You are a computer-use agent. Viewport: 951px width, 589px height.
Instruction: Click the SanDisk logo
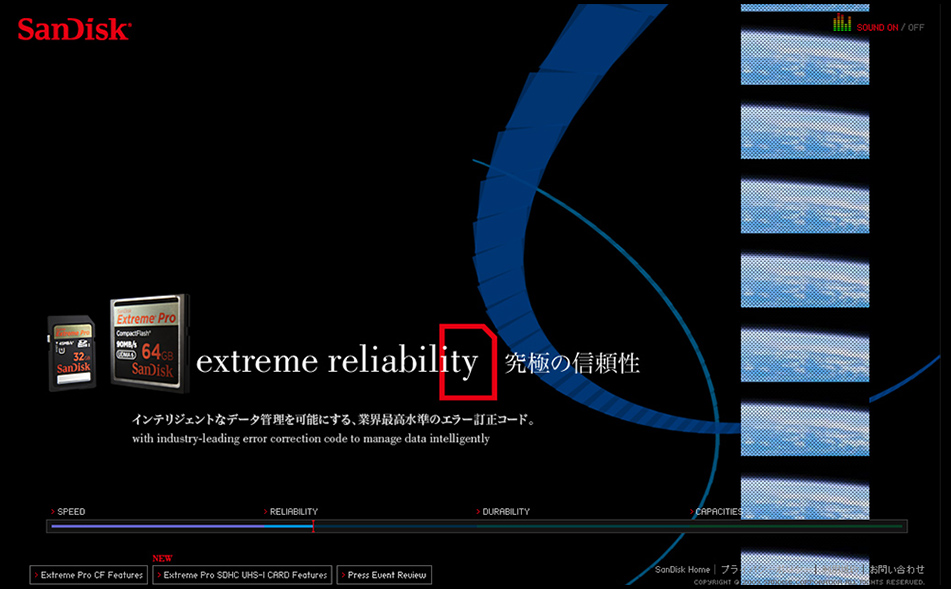point(73,28)
